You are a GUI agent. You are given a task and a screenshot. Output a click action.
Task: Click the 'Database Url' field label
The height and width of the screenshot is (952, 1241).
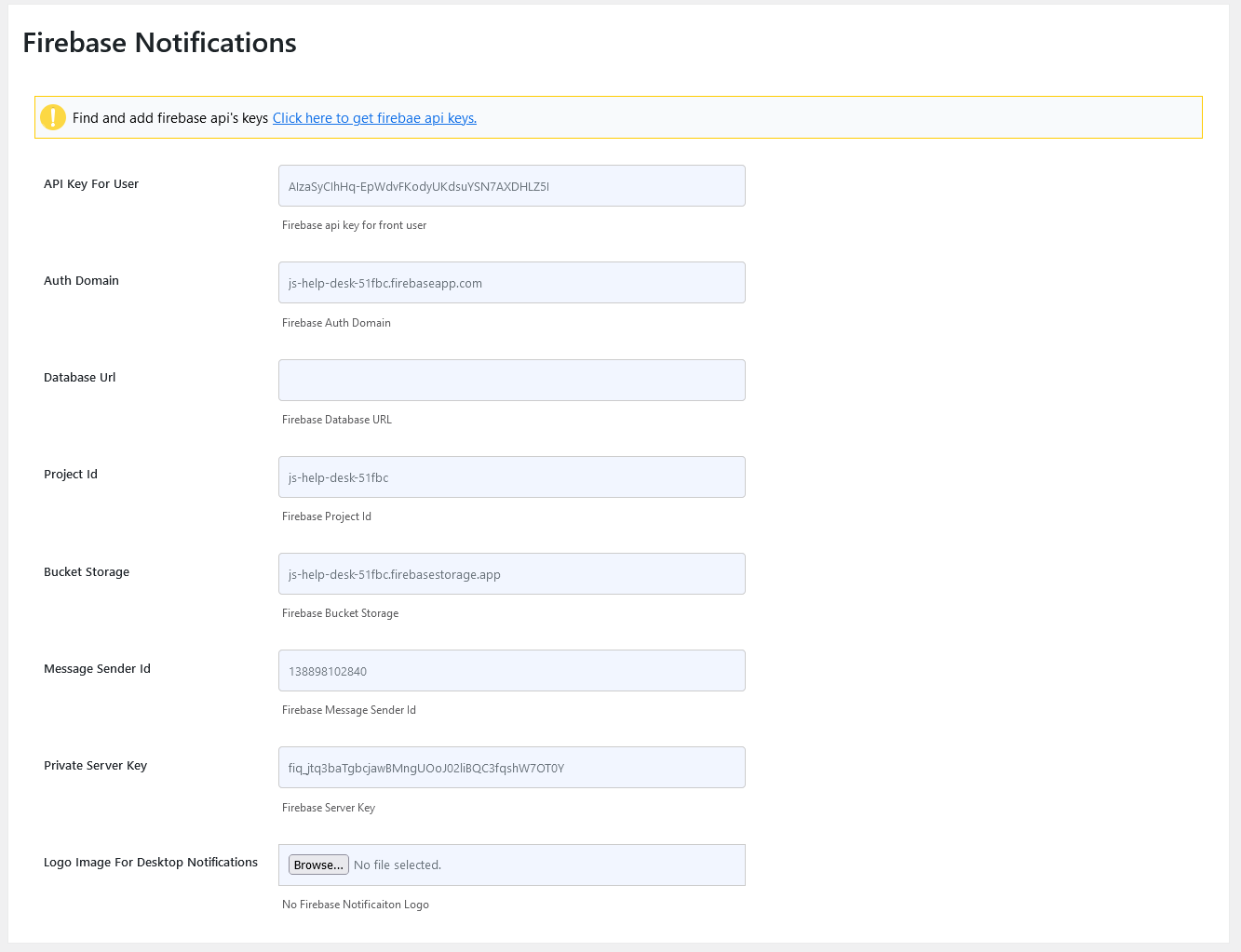(80, 378)
